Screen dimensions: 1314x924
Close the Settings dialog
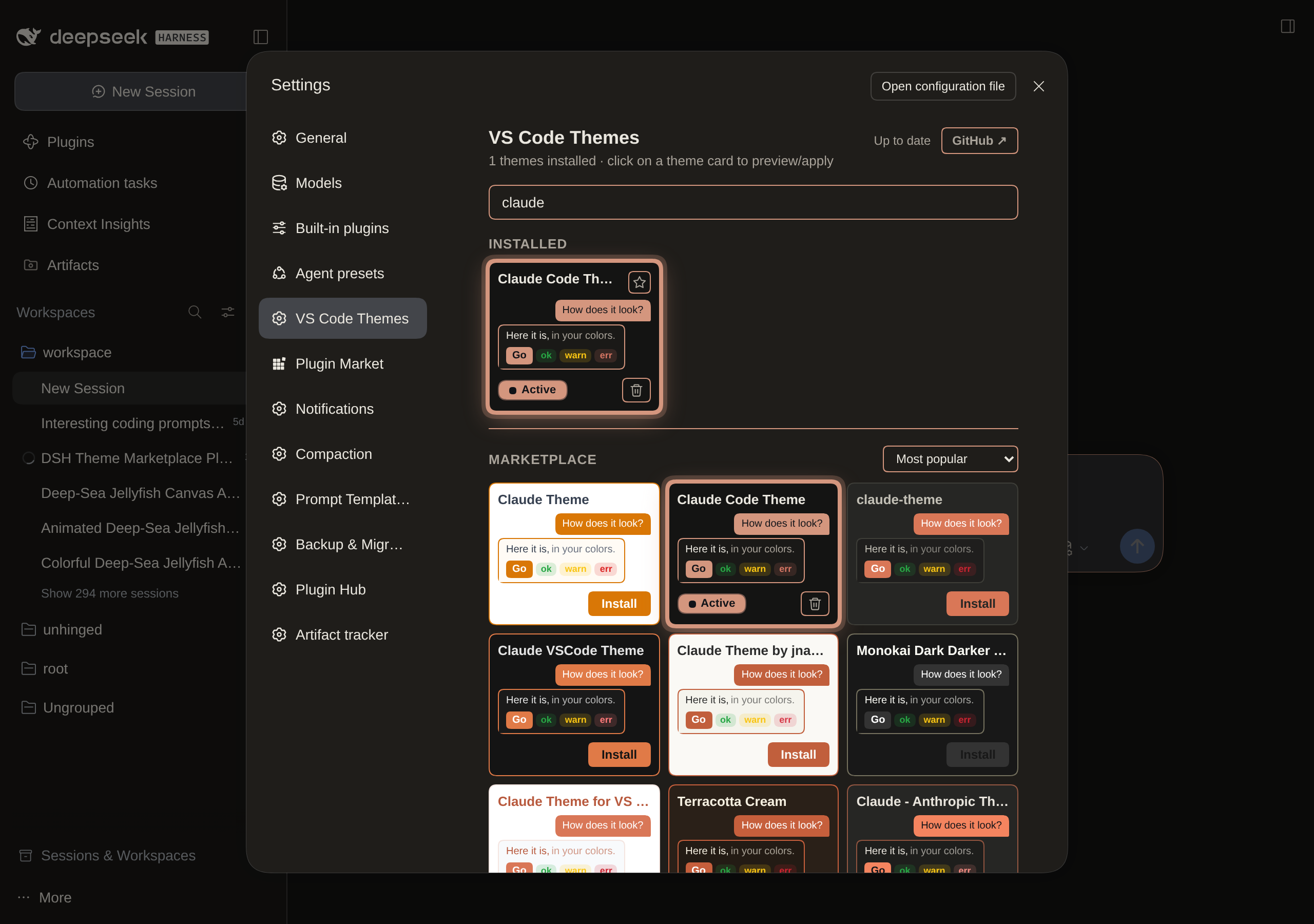point(1038,86)
